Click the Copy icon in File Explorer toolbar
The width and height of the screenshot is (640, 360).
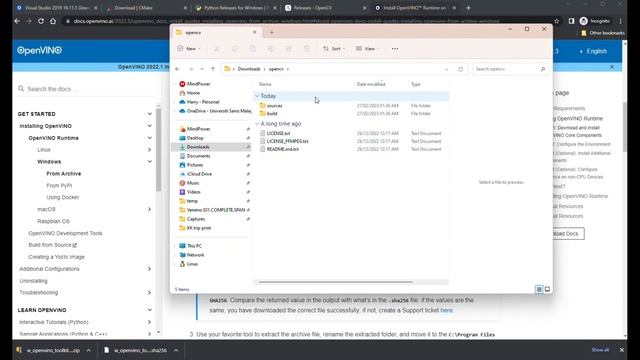235,49
